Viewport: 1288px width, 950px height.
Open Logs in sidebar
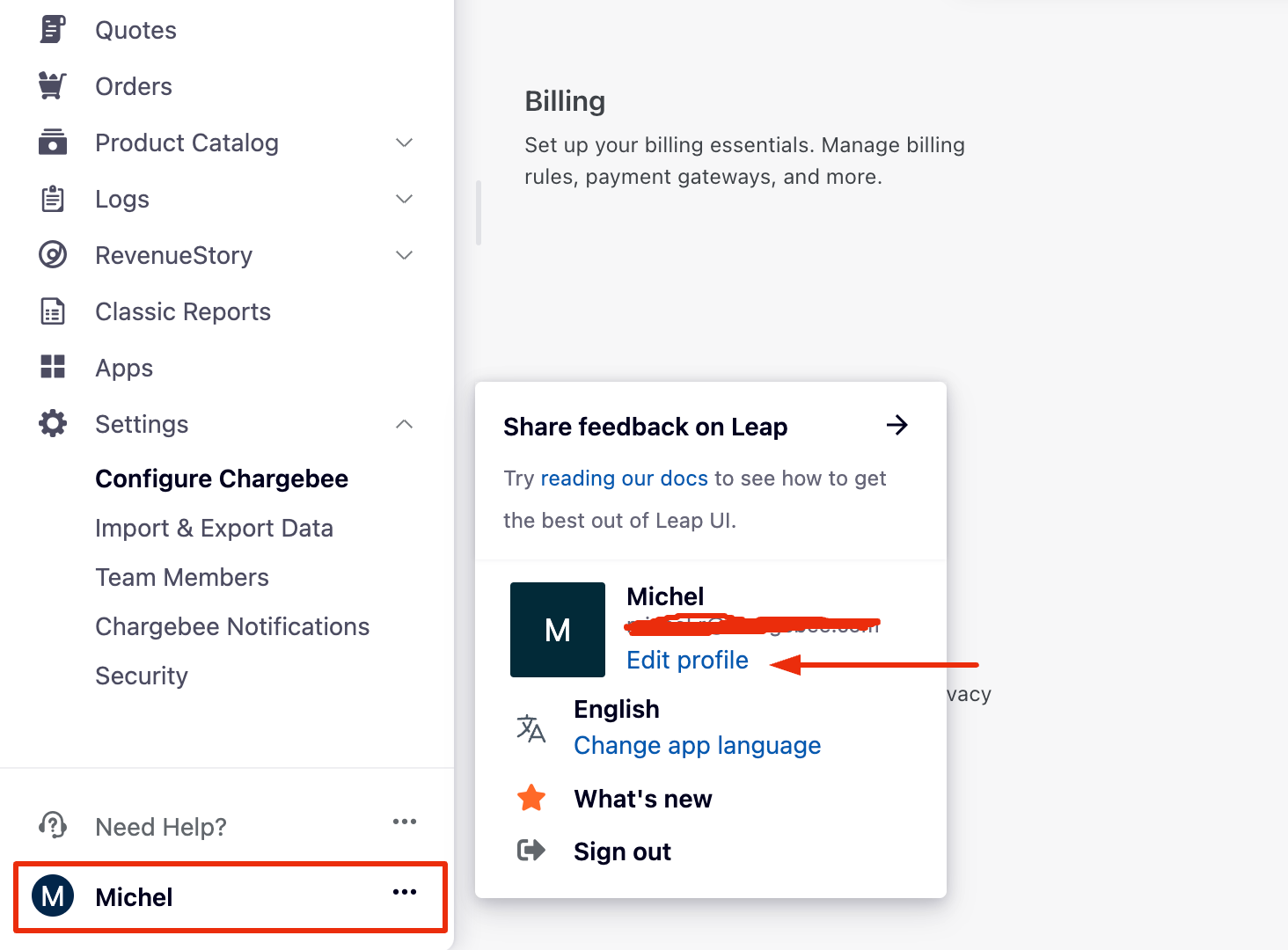pos(122,199)
